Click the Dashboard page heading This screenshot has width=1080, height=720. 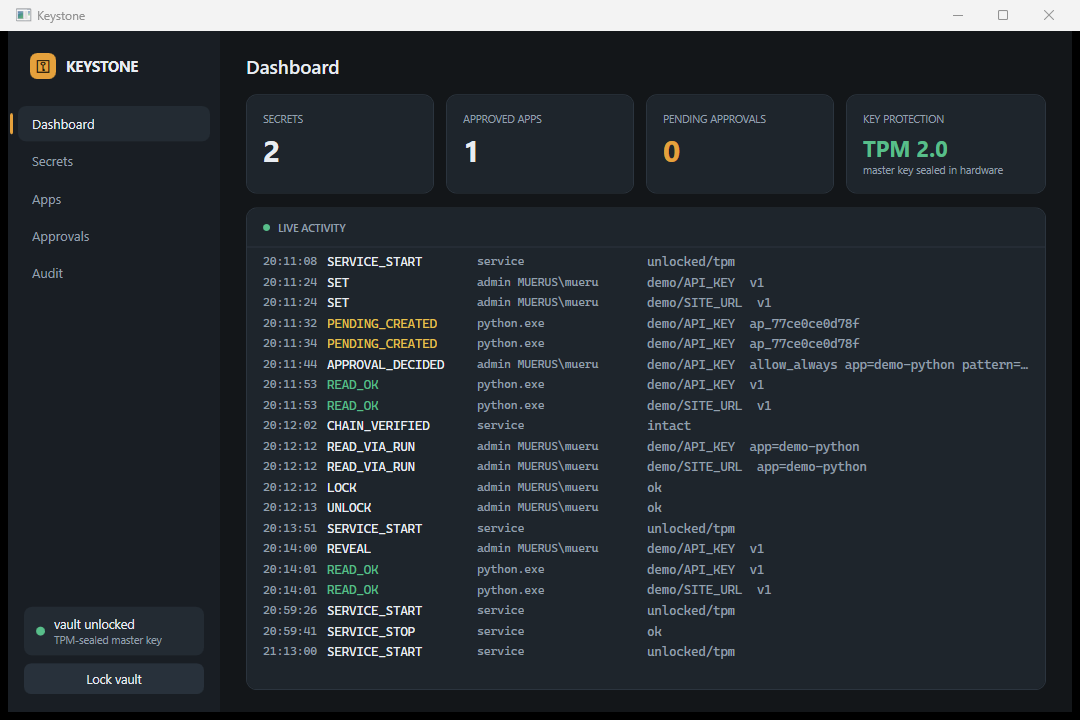click(293, 68)
